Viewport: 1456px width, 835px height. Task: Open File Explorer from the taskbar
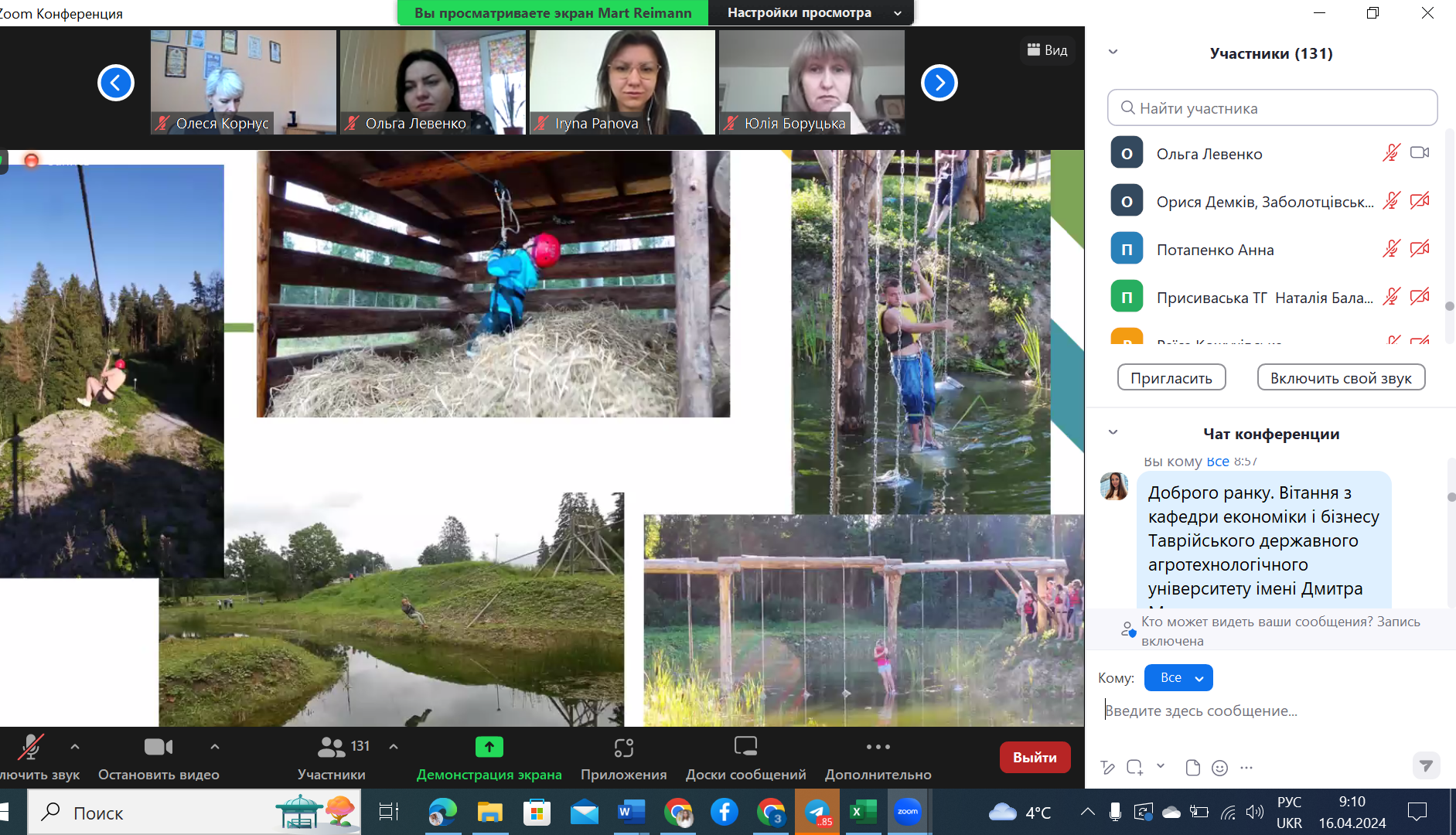coord(489,812)
